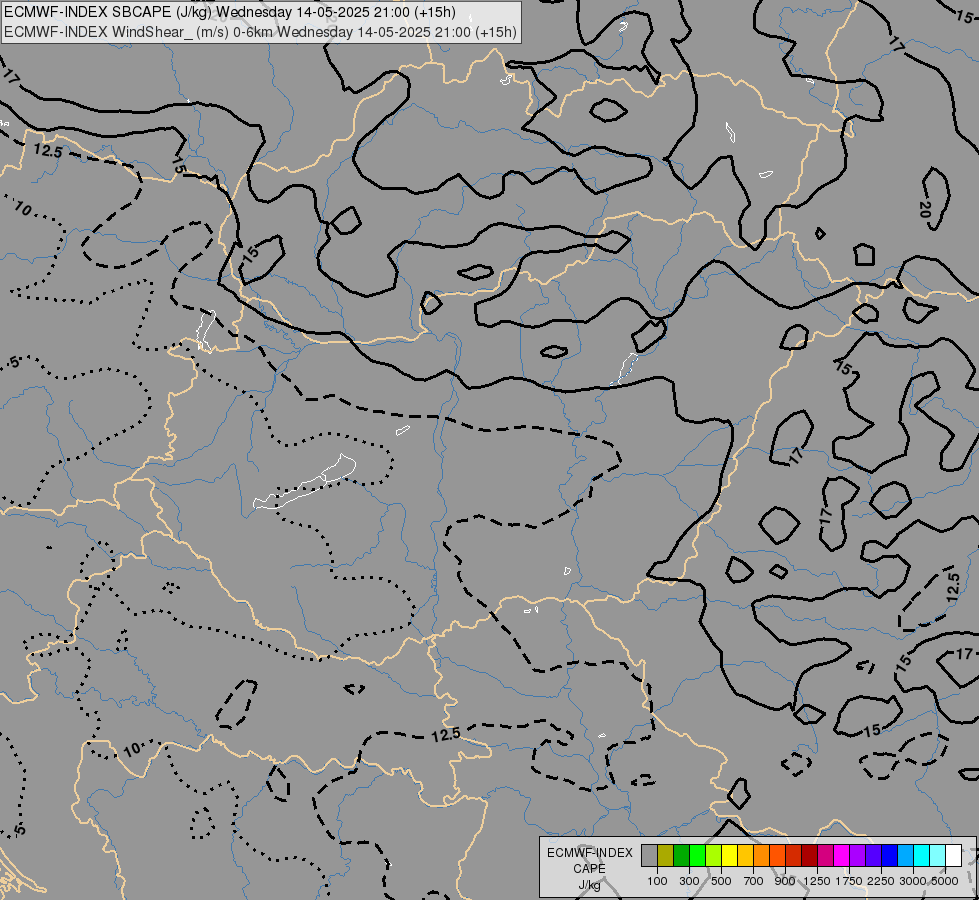The image size is (979, 900).
Task: Pick the pale cyan swatch beside white
Action: [x=938, y=856]
